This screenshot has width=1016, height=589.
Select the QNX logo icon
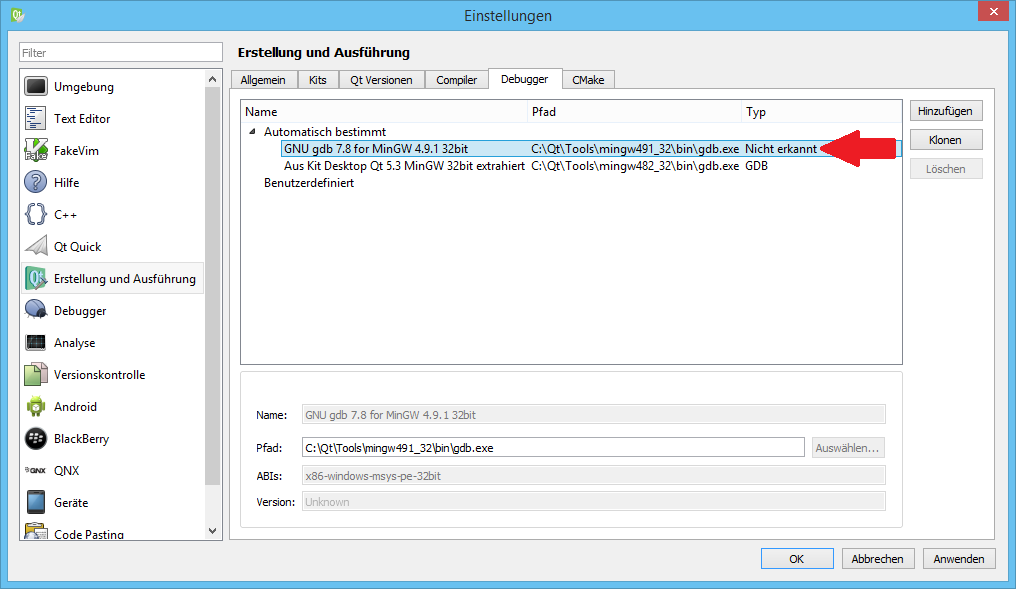pos(36,470)
